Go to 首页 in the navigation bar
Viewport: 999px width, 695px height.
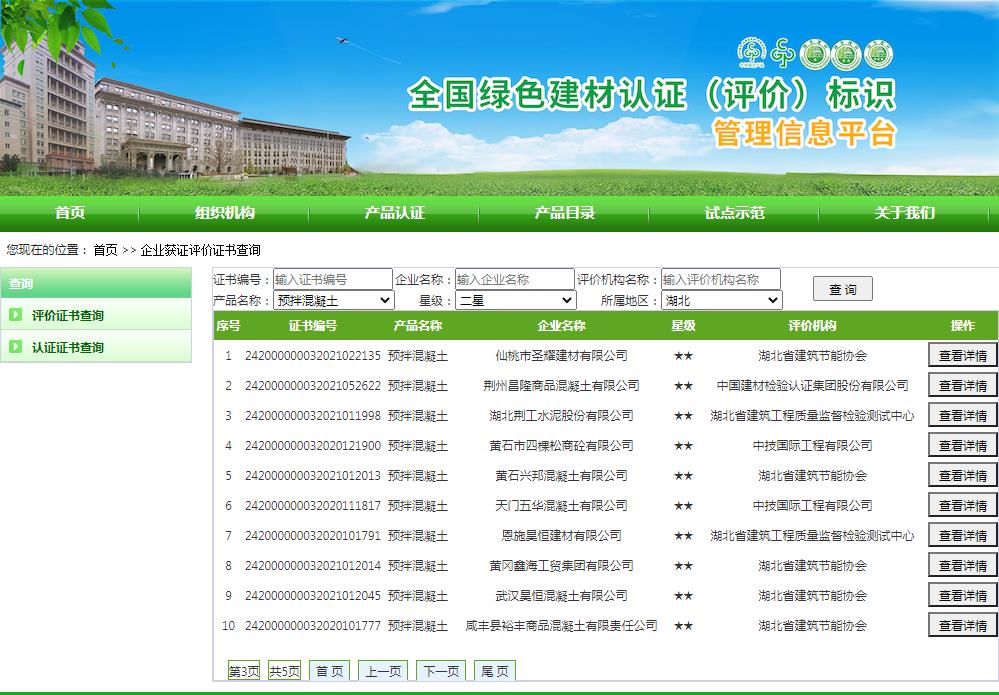(x=70, y=212)
